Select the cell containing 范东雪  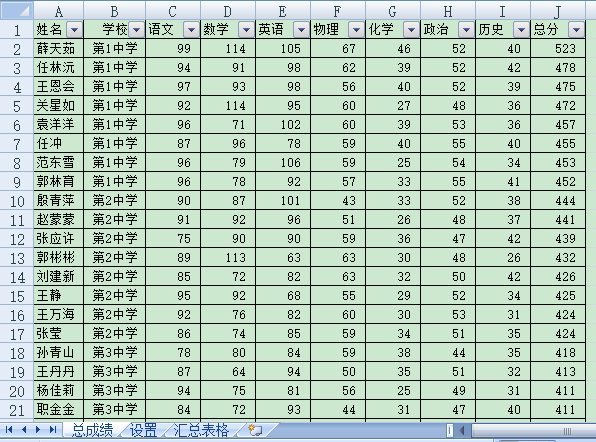coord(59,162)
